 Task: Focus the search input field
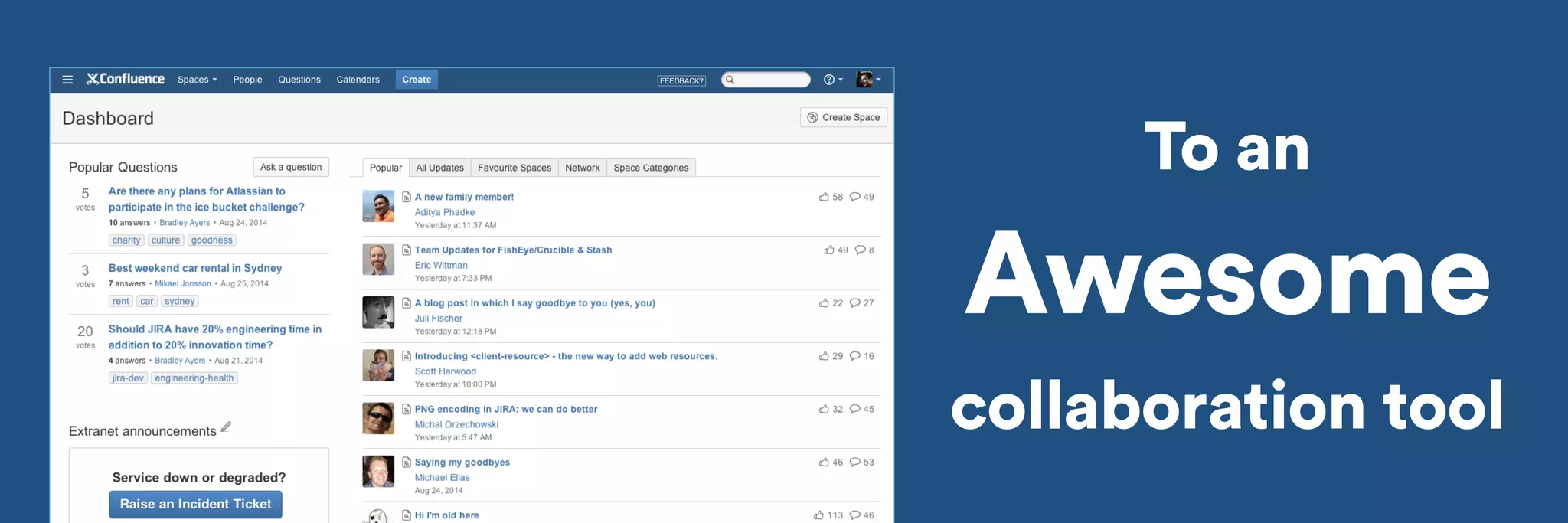pos(766,80)
